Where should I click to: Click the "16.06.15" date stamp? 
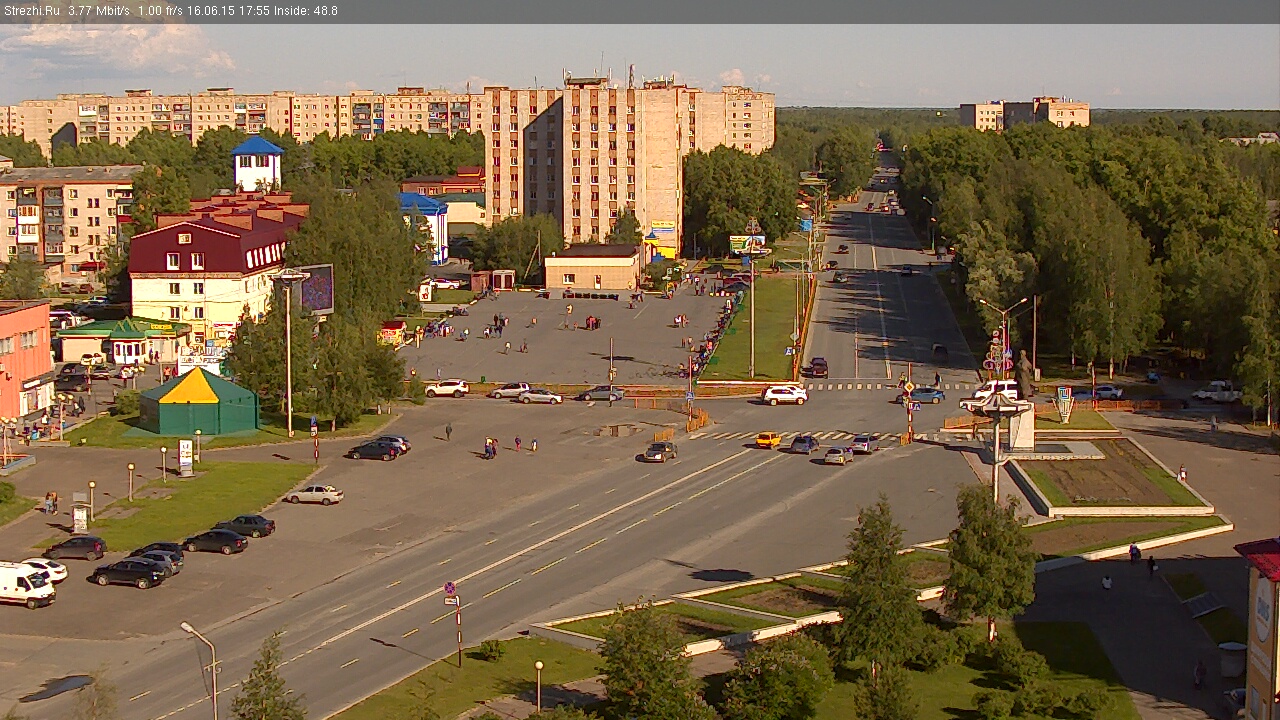coord(211,11)
